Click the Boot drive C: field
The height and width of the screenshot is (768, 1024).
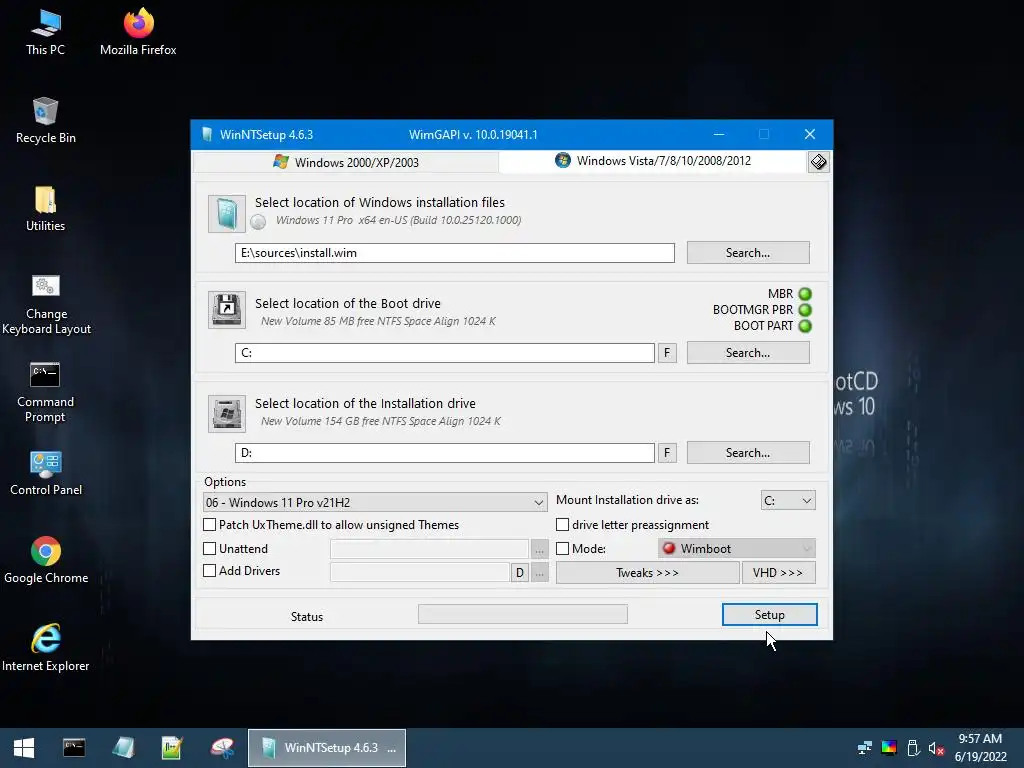click(445, 353)
